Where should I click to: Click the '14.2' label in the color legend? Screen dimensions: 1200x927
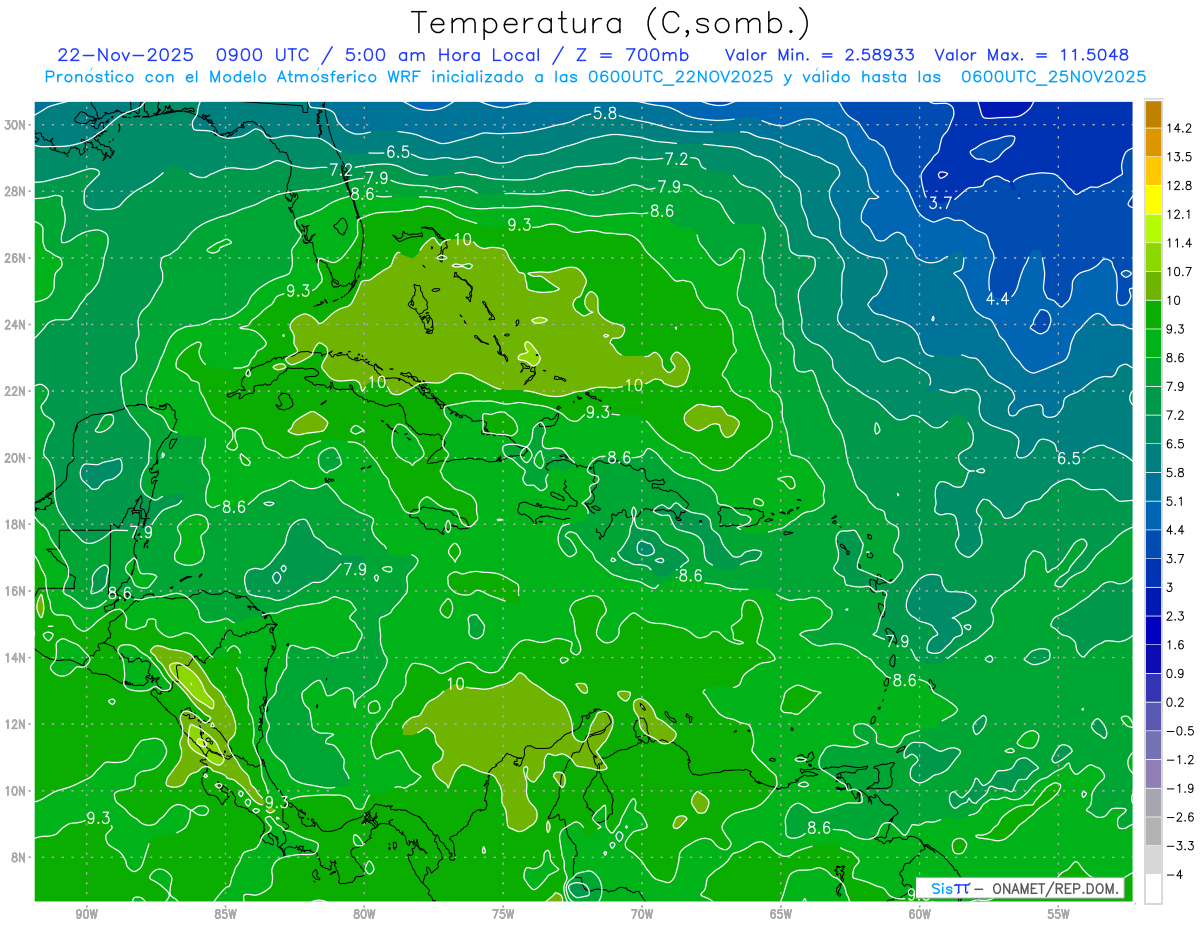pyautogui.click(x=1178, y=128)
